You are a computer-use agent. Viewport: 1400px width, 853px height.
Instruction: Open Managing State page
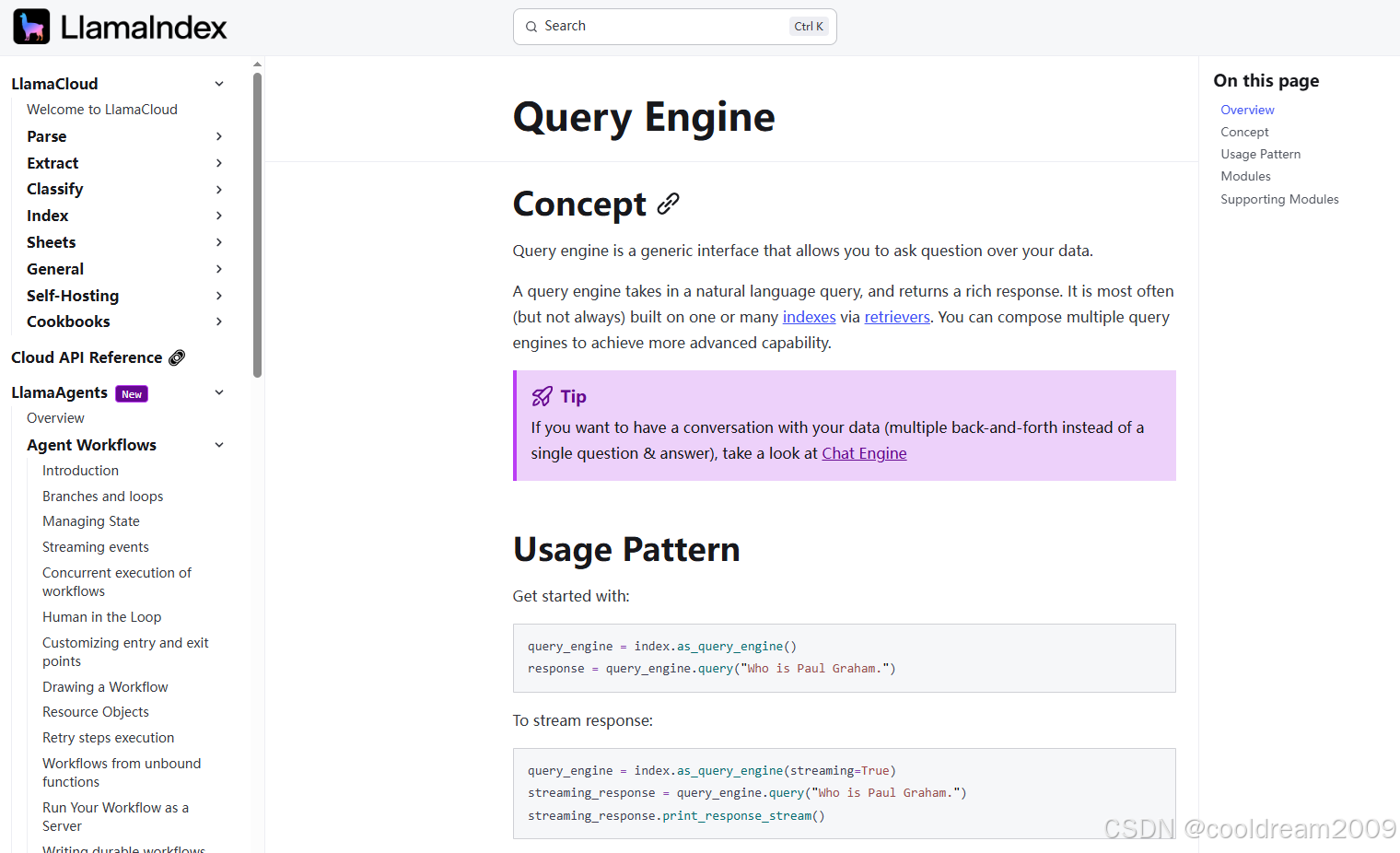91,521
